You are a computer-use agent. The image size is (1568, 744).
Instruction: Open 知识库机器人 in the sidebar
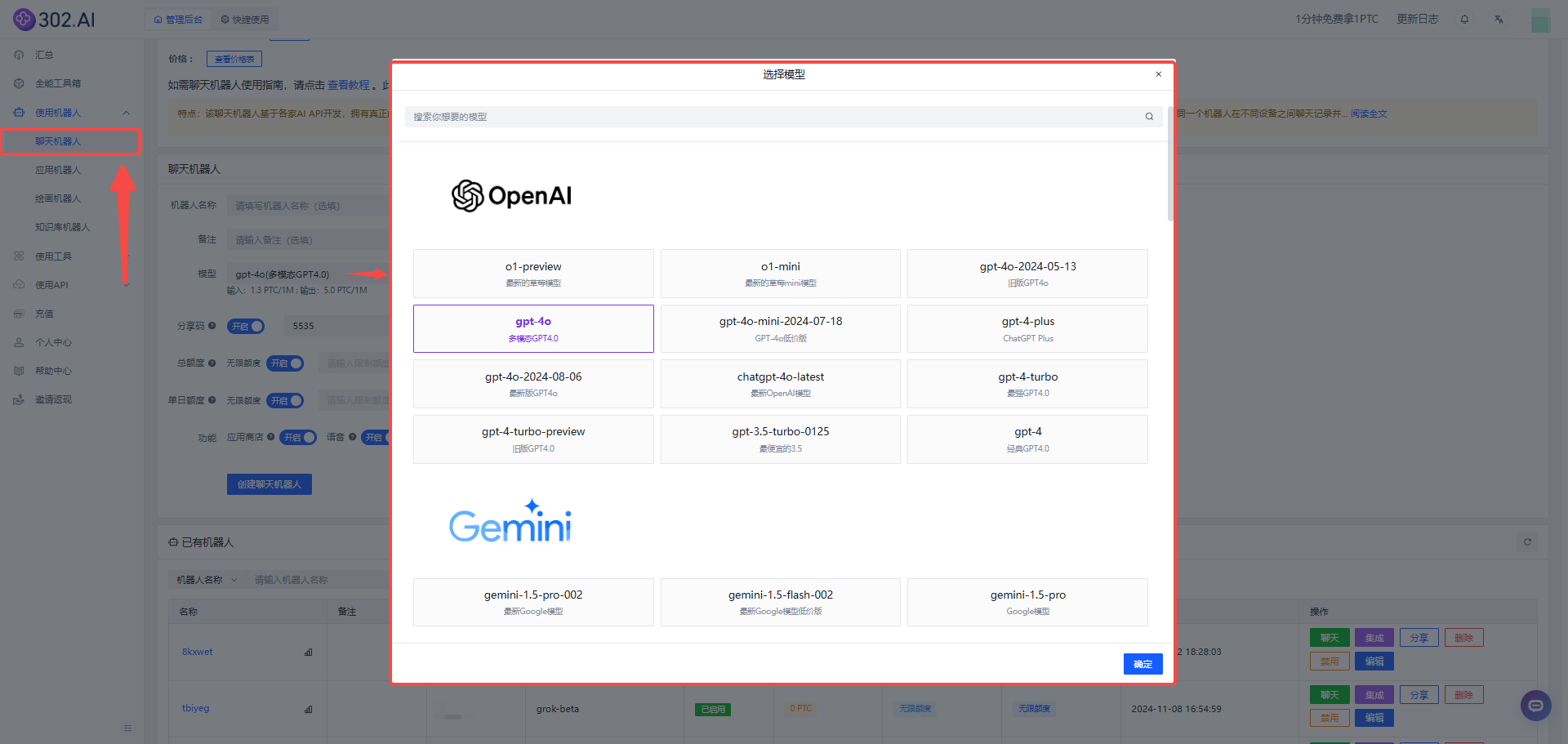pyautogui.click(x=62, y=227)
